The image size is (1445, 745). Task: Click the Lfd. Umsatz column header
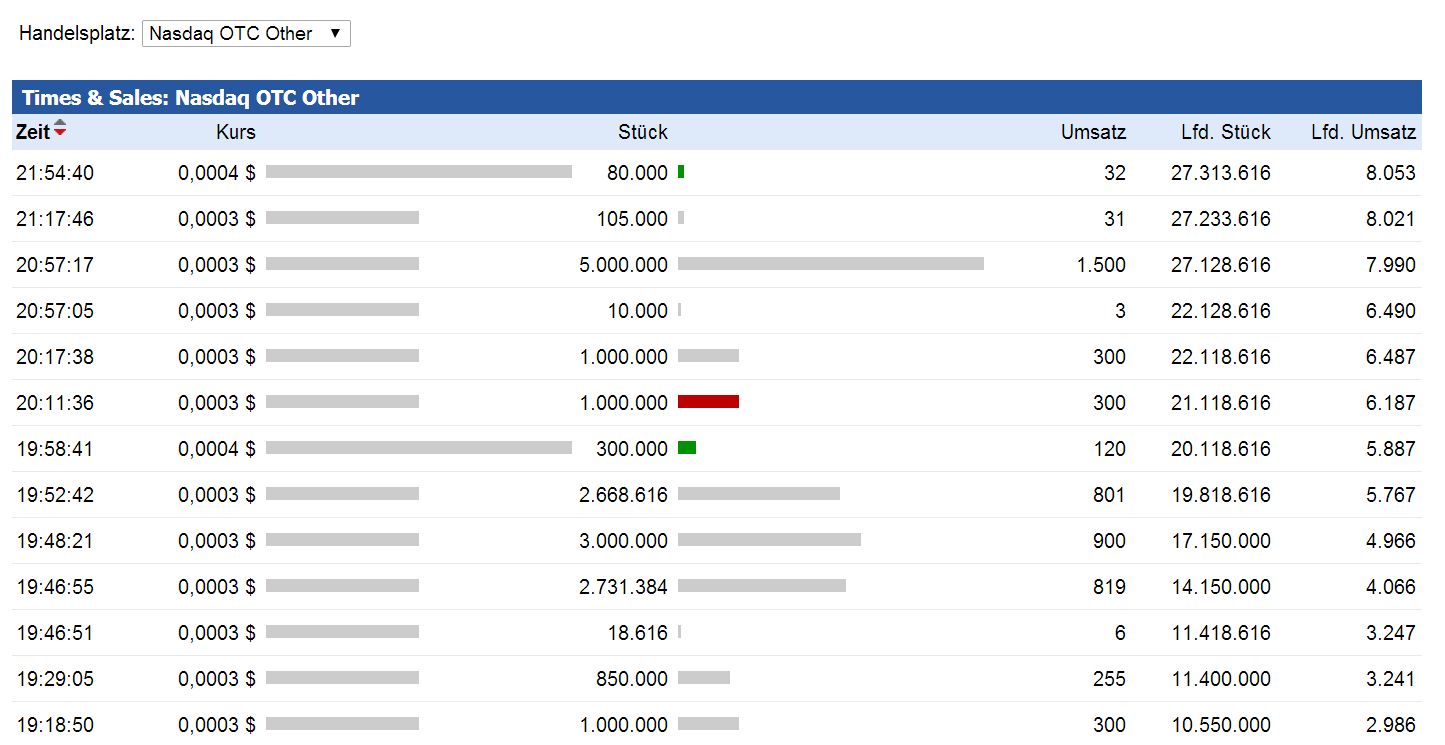[1364, 132]
